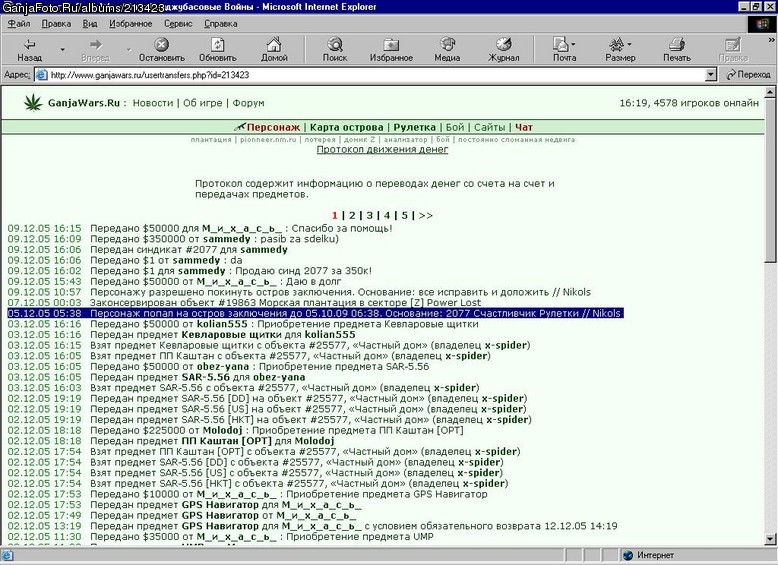Click the Stop (Остановить) toolbar icon

(161, 45)
